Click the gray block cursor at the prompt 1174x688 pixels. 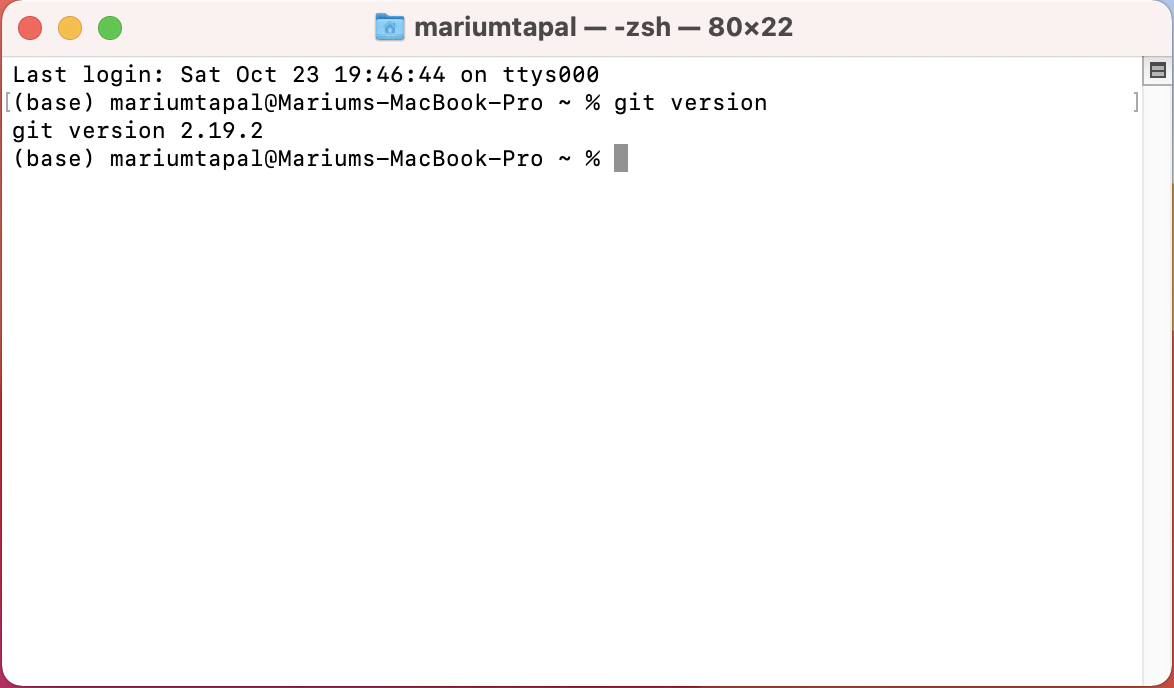621,158
